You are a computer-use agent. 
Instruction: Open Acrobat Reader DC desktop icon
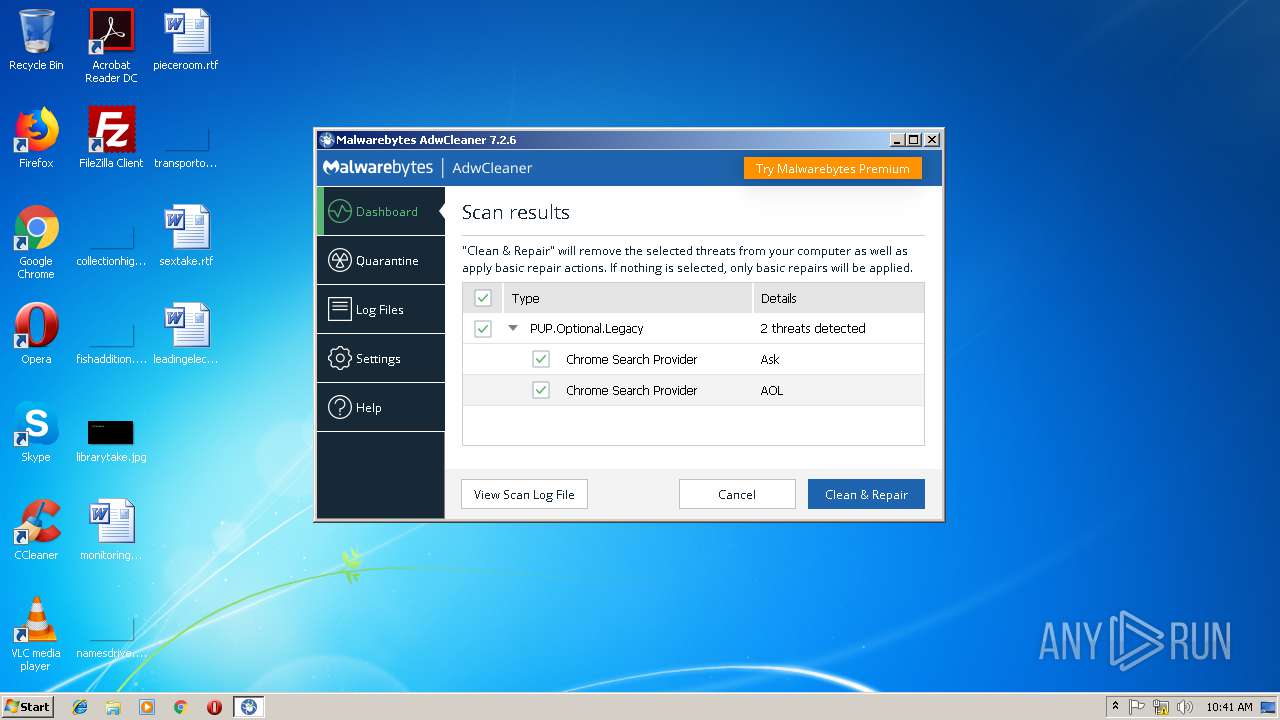[x=111, y=46]
